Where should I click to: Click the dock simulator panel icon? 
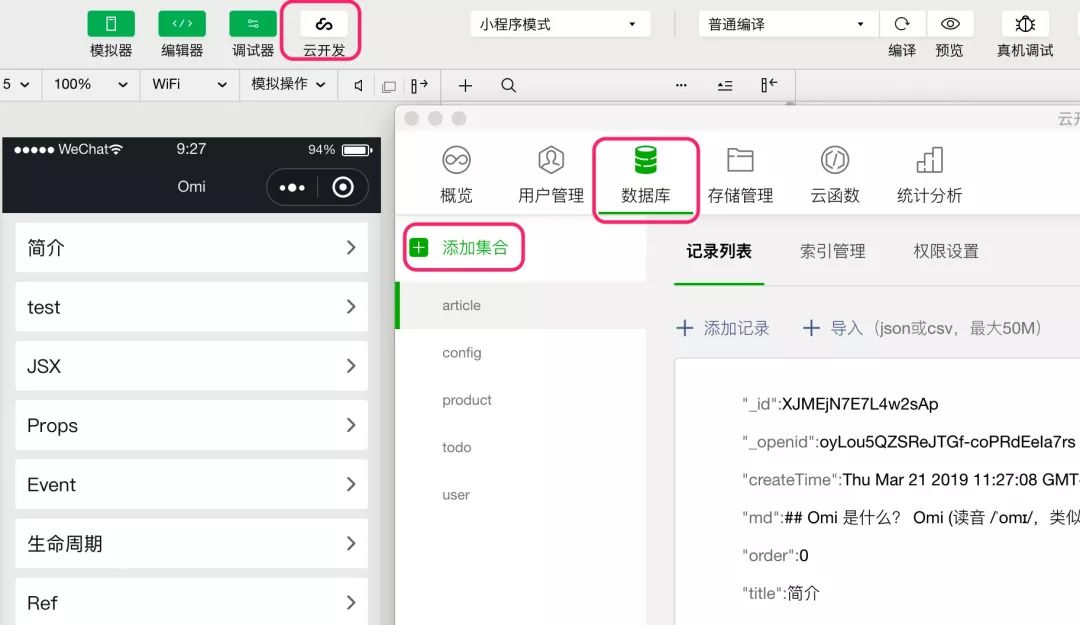(419, 85)
